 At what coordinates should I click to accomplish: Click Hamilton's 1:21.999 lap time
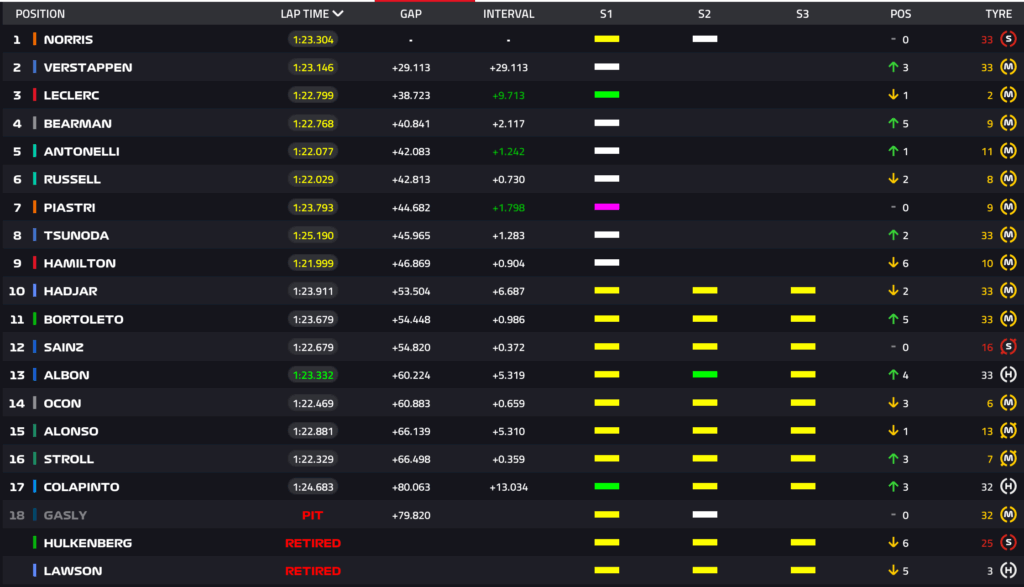pos(312,263)
